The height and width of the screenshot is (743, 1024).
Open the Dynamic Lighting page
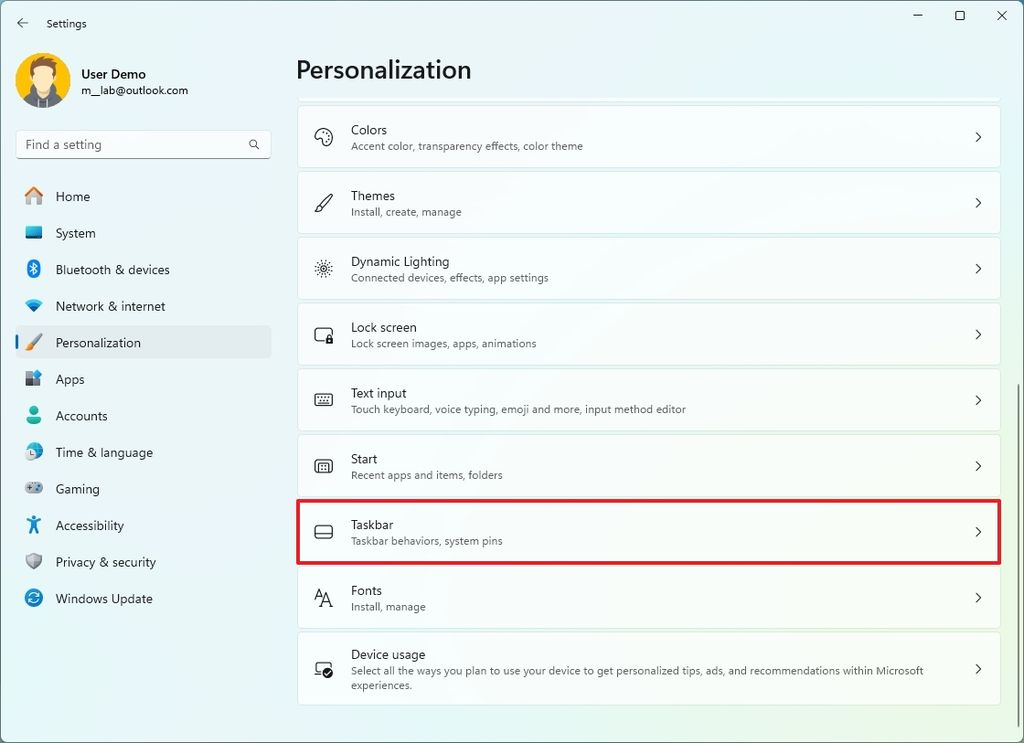point(648,269)
